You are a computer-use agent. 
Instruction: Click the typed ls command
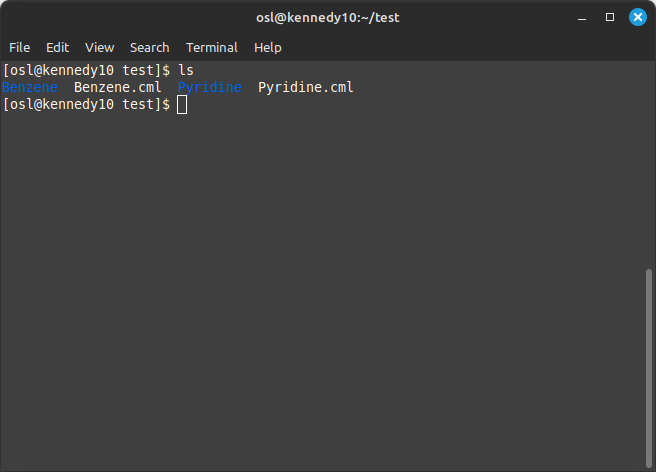click(x=186, y=70)
